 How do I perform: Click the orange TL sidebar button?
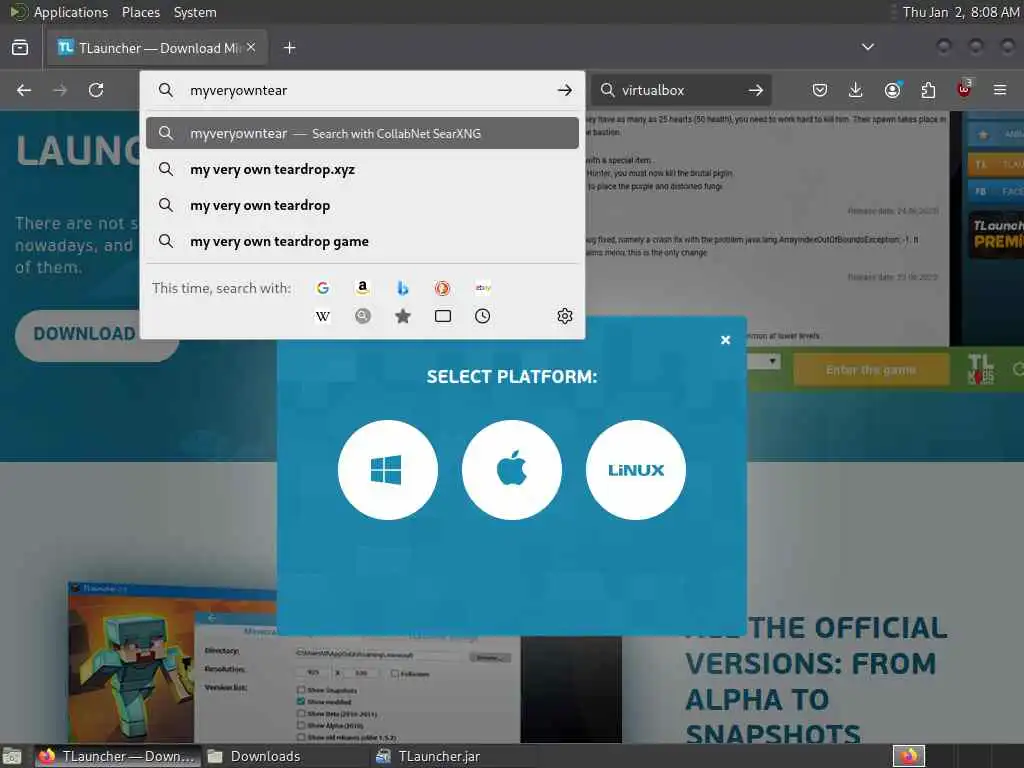995,164
